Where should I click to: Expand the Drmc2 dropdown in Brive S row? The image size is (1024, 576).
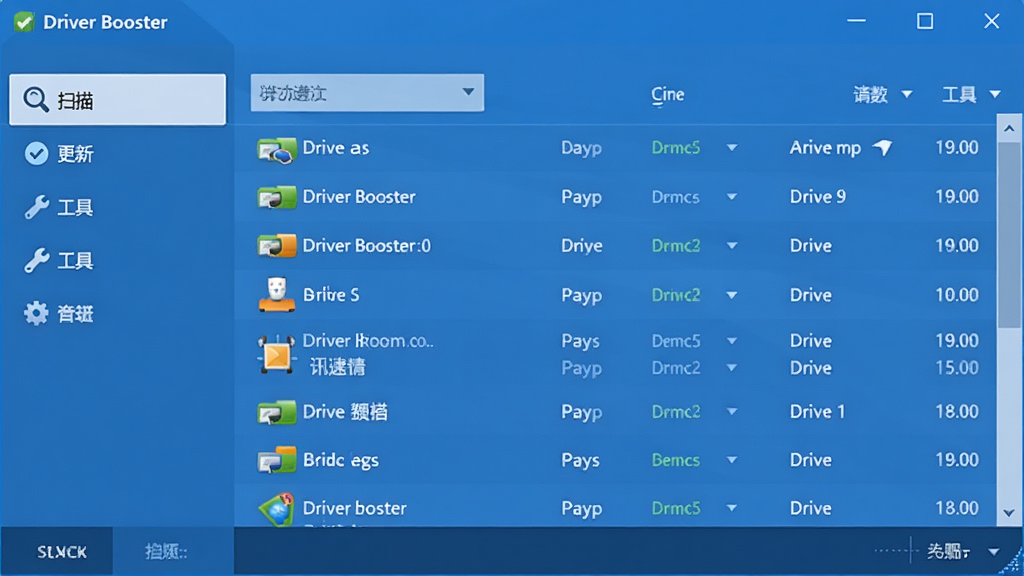[732, 295]
